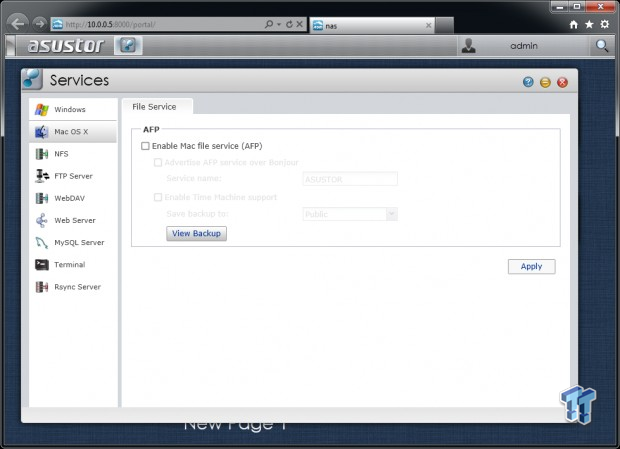This screenshot has height=449, width=620.
Task: Open a new browser tab
Action: pos(444,25)
